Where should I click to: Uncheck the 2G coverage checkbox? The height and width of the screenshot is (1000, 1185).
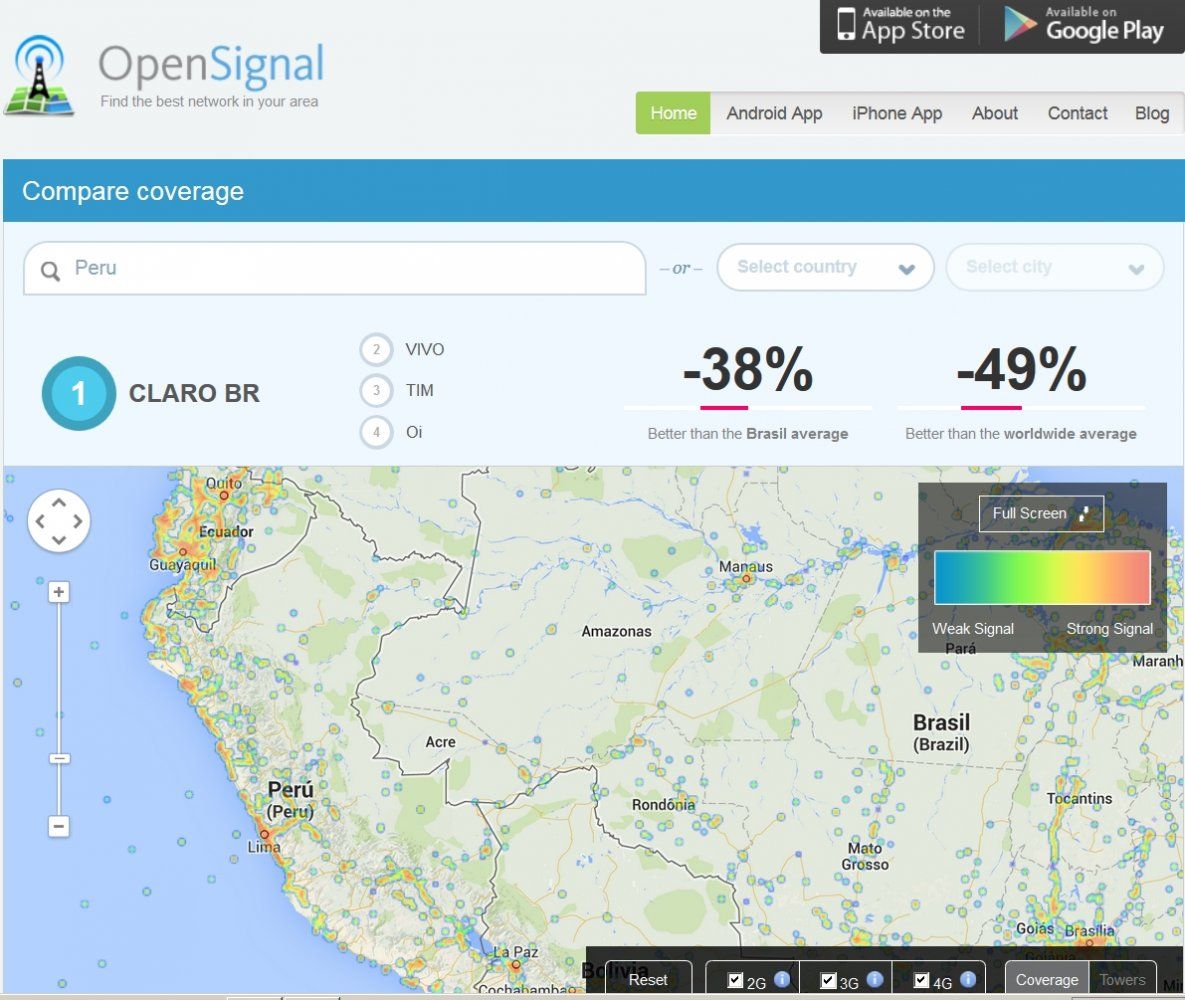pyautogui.click(x=735, y=980)
